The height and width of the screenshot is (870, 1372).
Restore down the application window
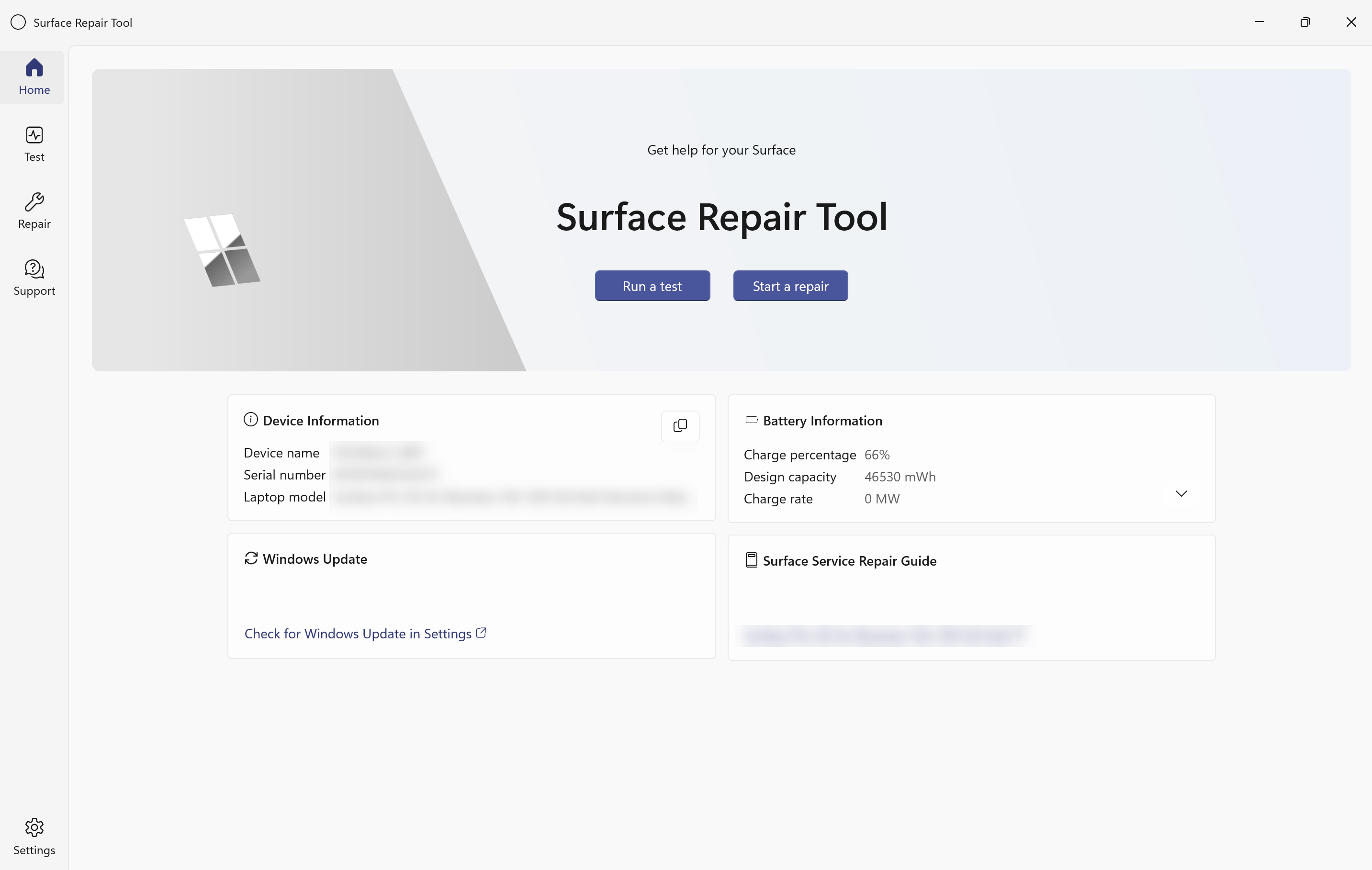point(1305,22)
